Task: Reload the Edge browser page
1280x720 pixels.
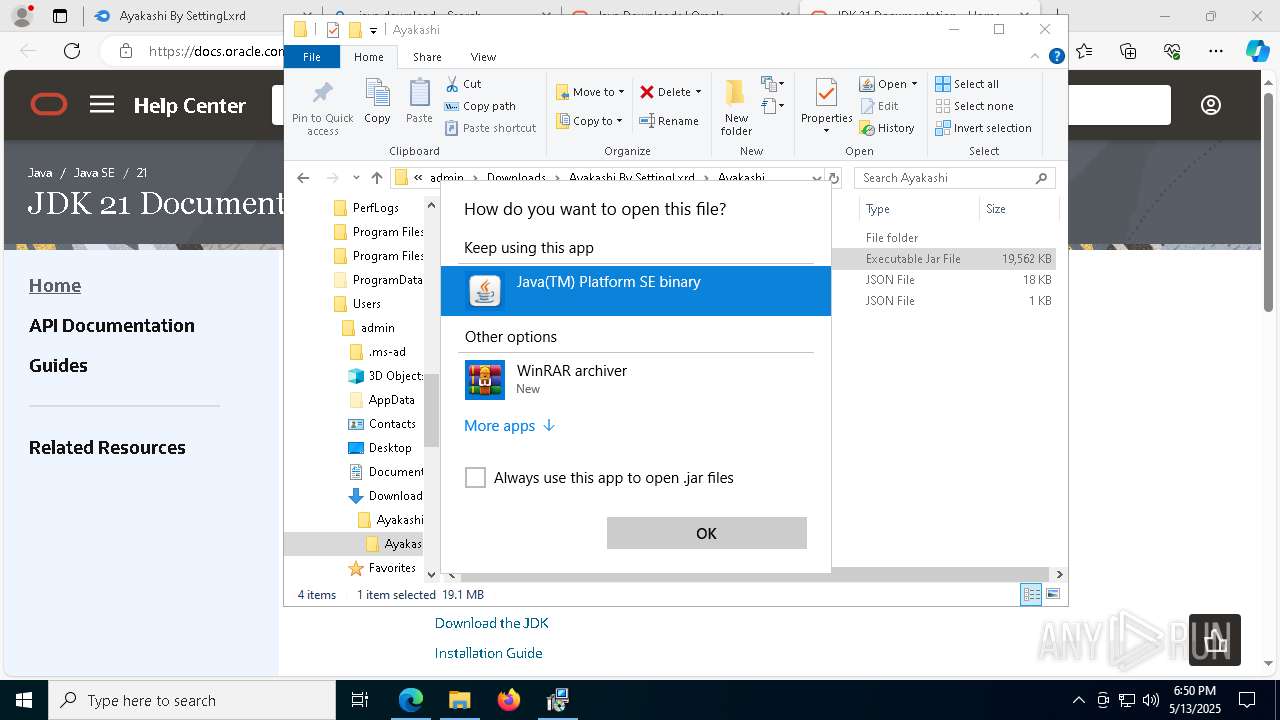Action: [x=72, y=51]
